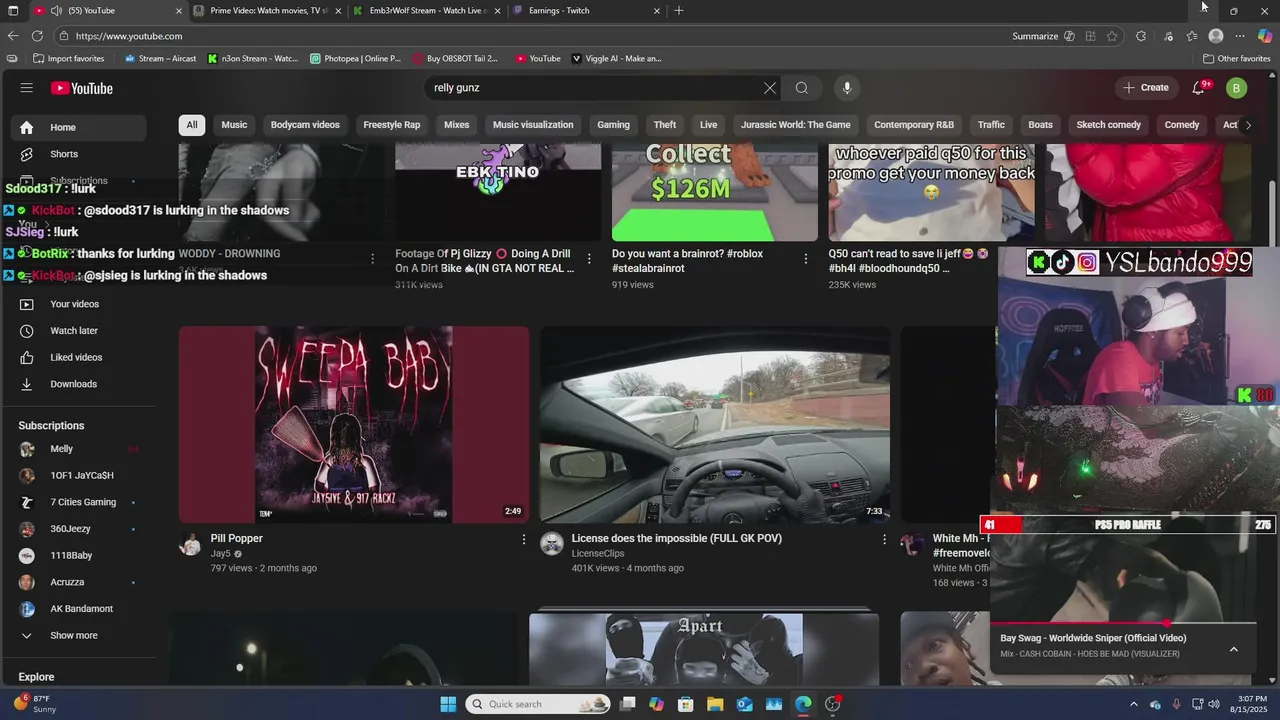This screenshot has width=1280, height=720.
Task: Select the Freestyle Rap chip
Action: click(x=392, y=125)
